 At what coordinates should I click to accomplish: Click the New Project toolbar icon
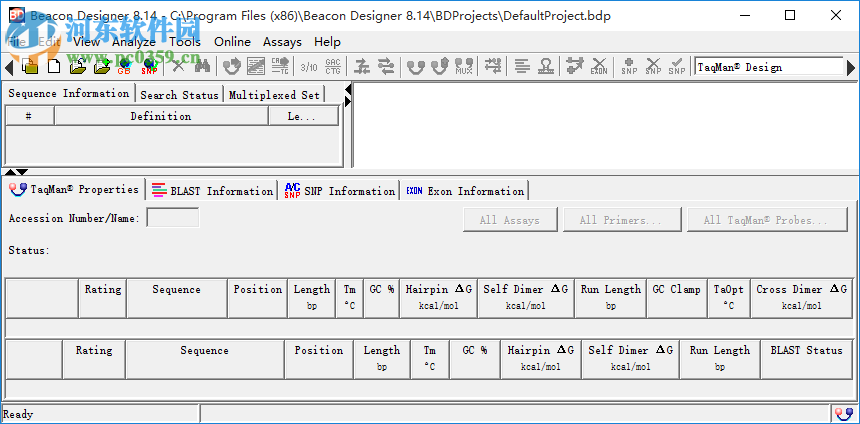coord(30,67)
